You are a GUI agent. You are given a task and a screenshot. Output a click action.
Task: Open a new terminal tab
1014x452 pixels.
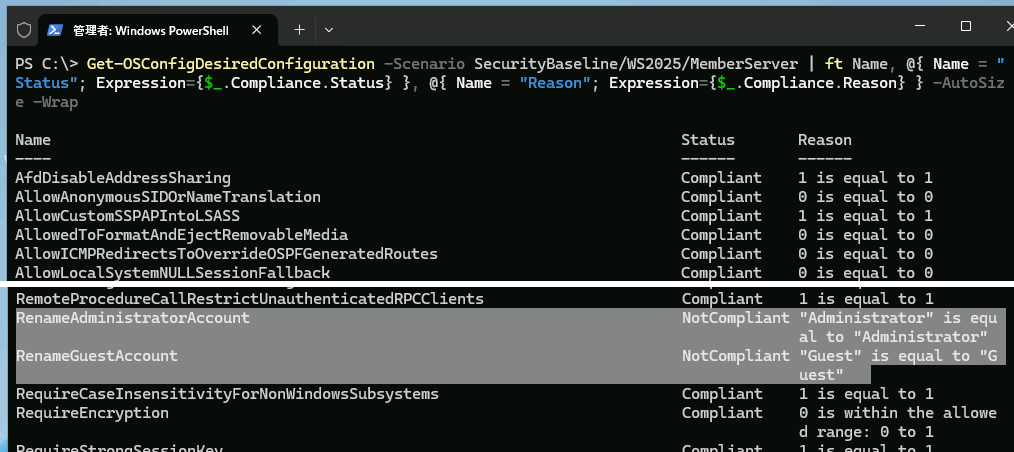(x=299, y=28)
